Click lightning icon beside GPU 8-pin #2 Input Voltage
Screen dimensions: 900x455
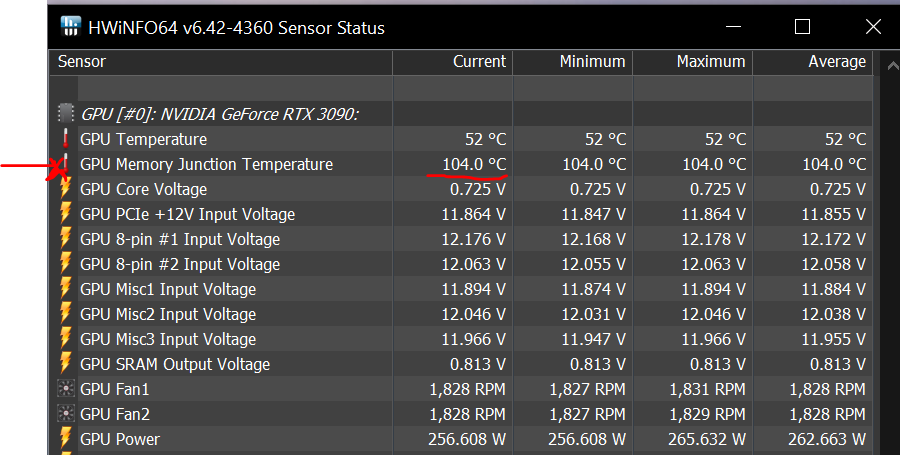click(x=65, y=263)
